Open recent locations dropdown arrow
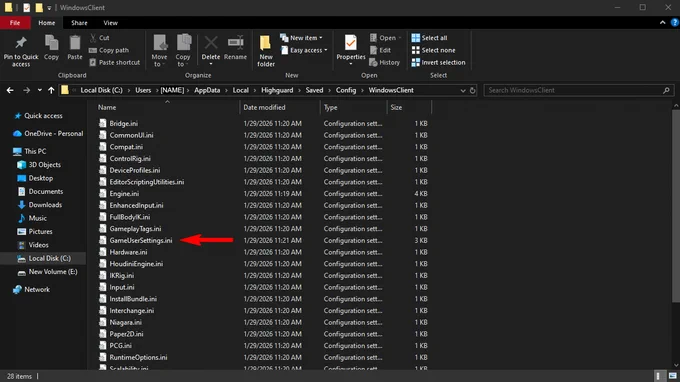This screenshot has height=382, width=680. pyautogui.click(x=39, y=90)
